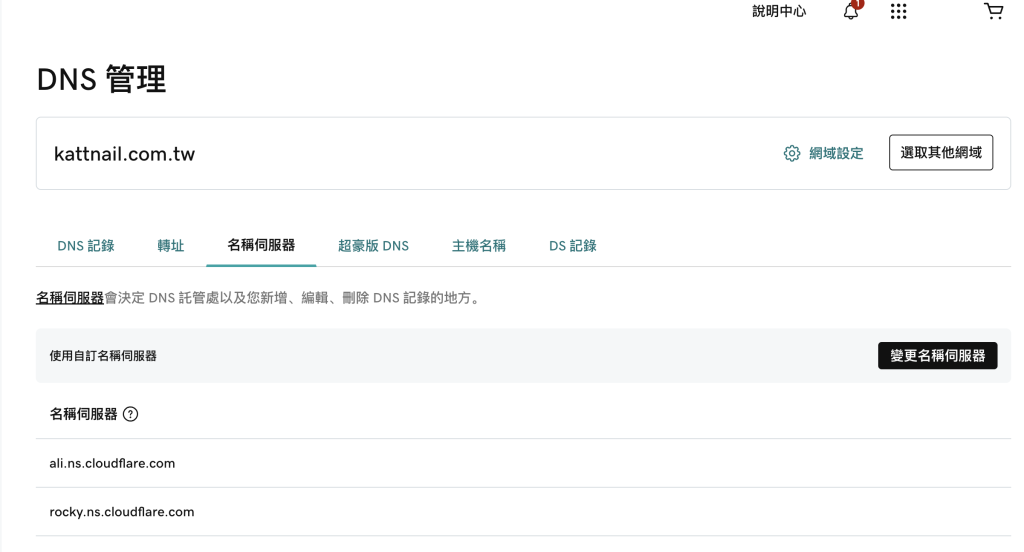
Task: Click the gear icon beside 網域設定
Action: point(792,153)
